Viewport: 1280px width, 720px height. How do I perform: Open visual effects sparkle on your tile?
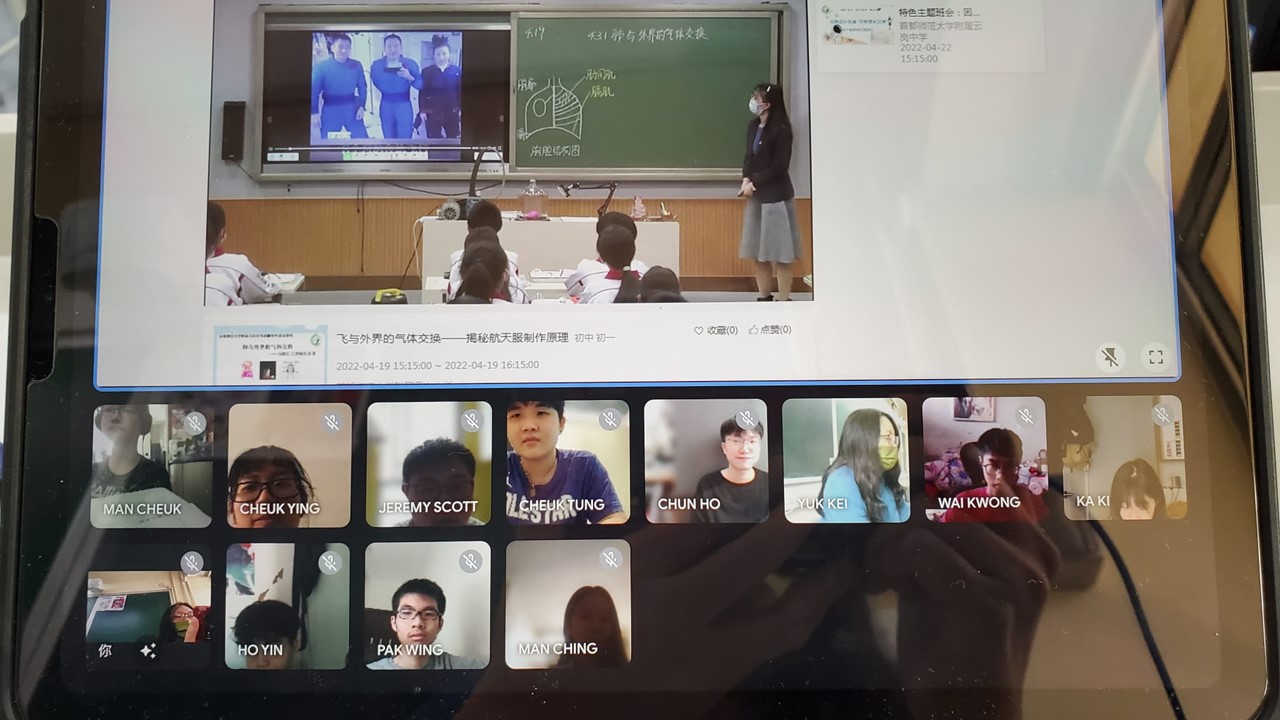pyautogui.click(x=148, y=651)
